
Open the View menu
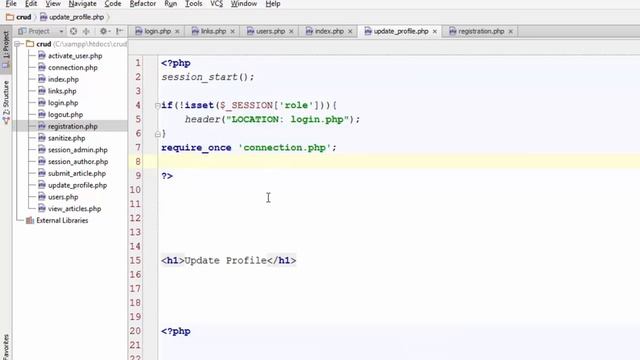tap(53, 4)
